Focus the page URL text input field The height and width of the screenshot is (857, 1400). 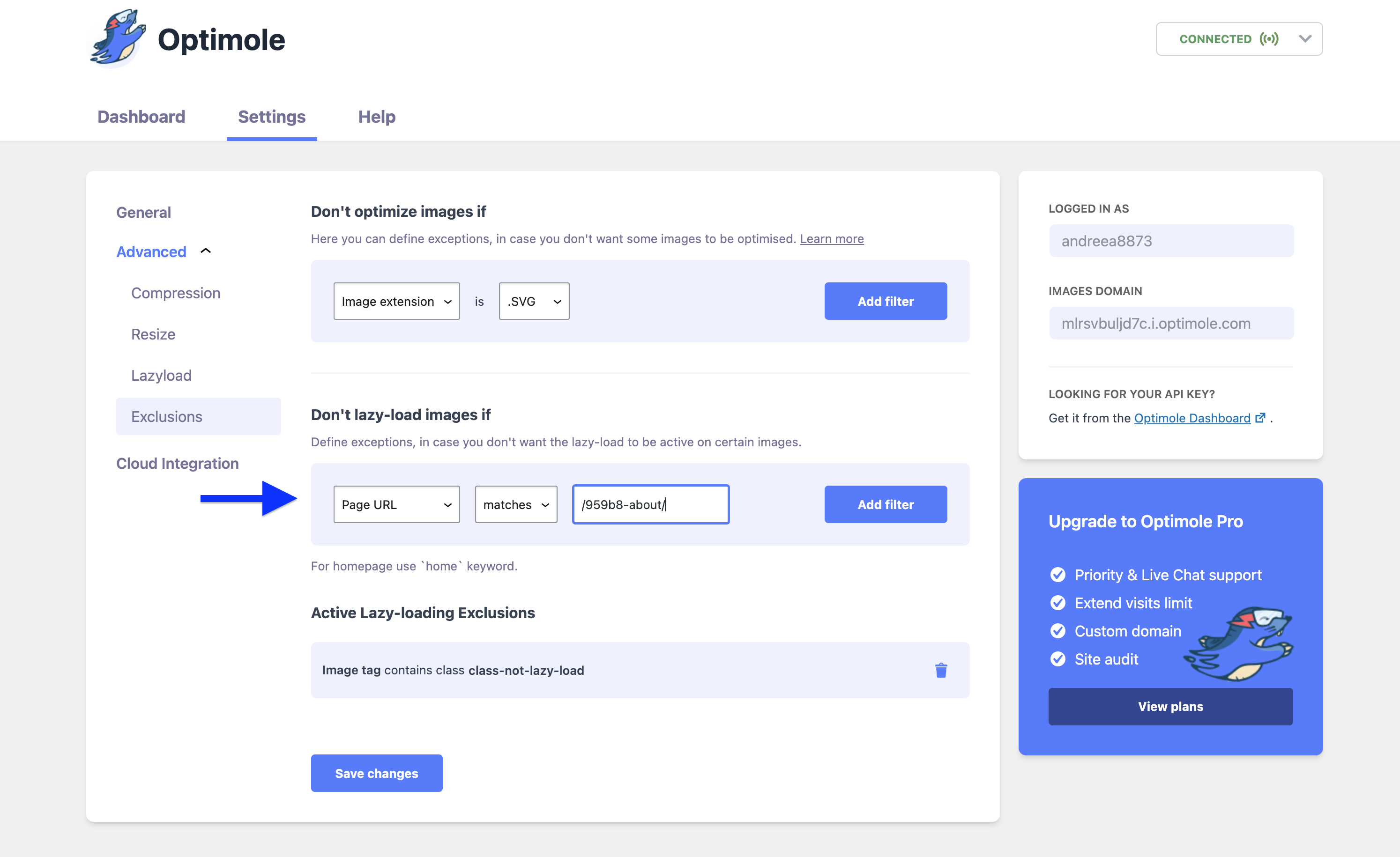pyautogui.click(x=650, y=504)
